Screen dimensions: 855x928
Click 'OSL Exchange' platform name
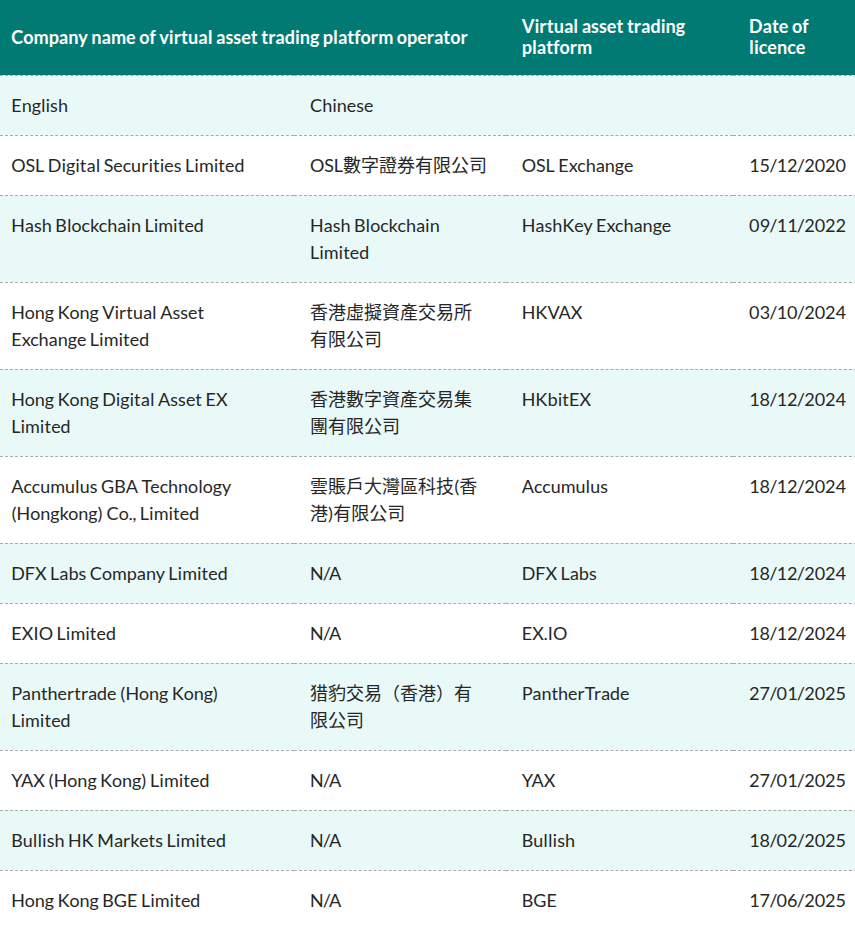pyautogui.click(x=576, y=166)
